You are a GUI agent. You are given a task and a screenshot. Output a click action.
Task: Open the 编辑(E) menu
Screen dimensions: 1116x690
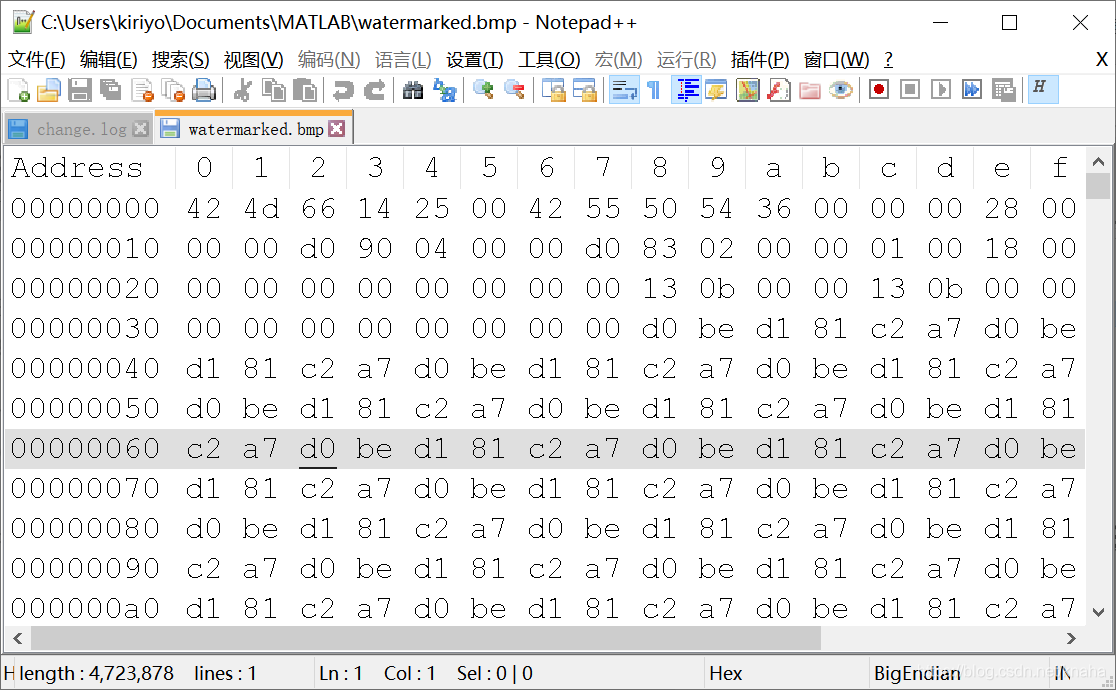[x=108, y=60]
